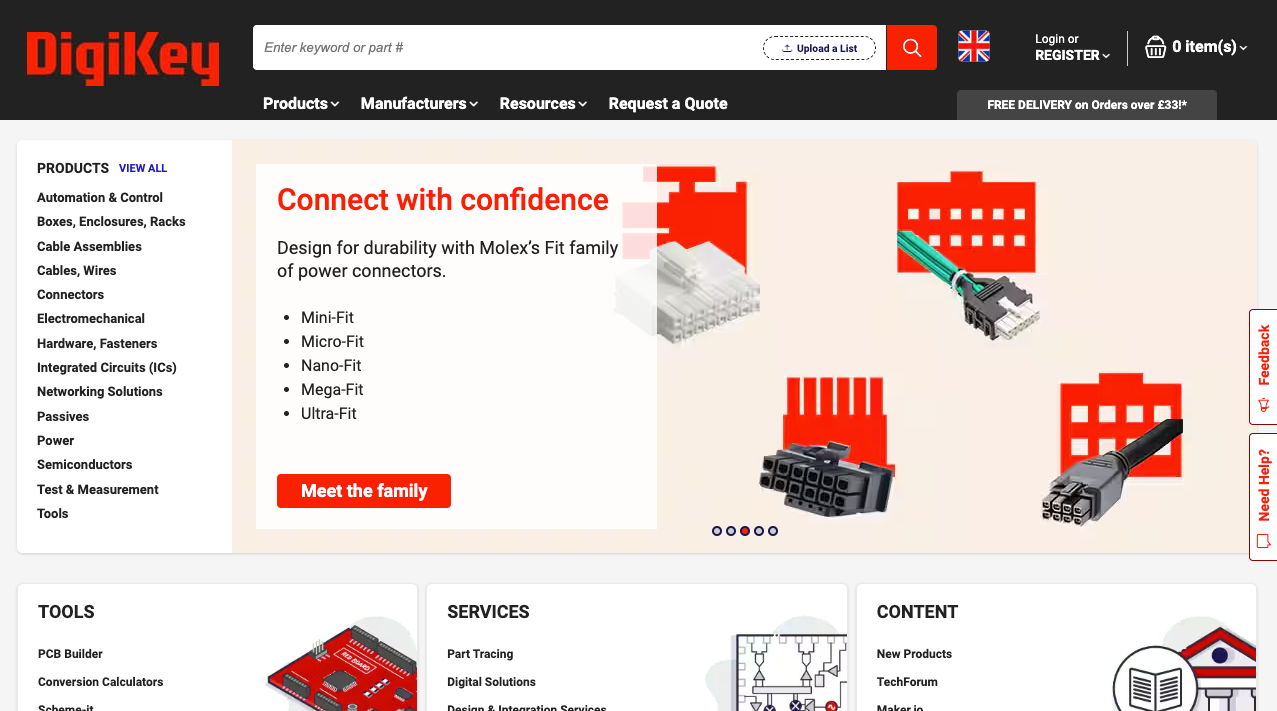This screenshot has height=711, width=1277.
Task: Click the Meet the family button
Action: tap(364, 491)
